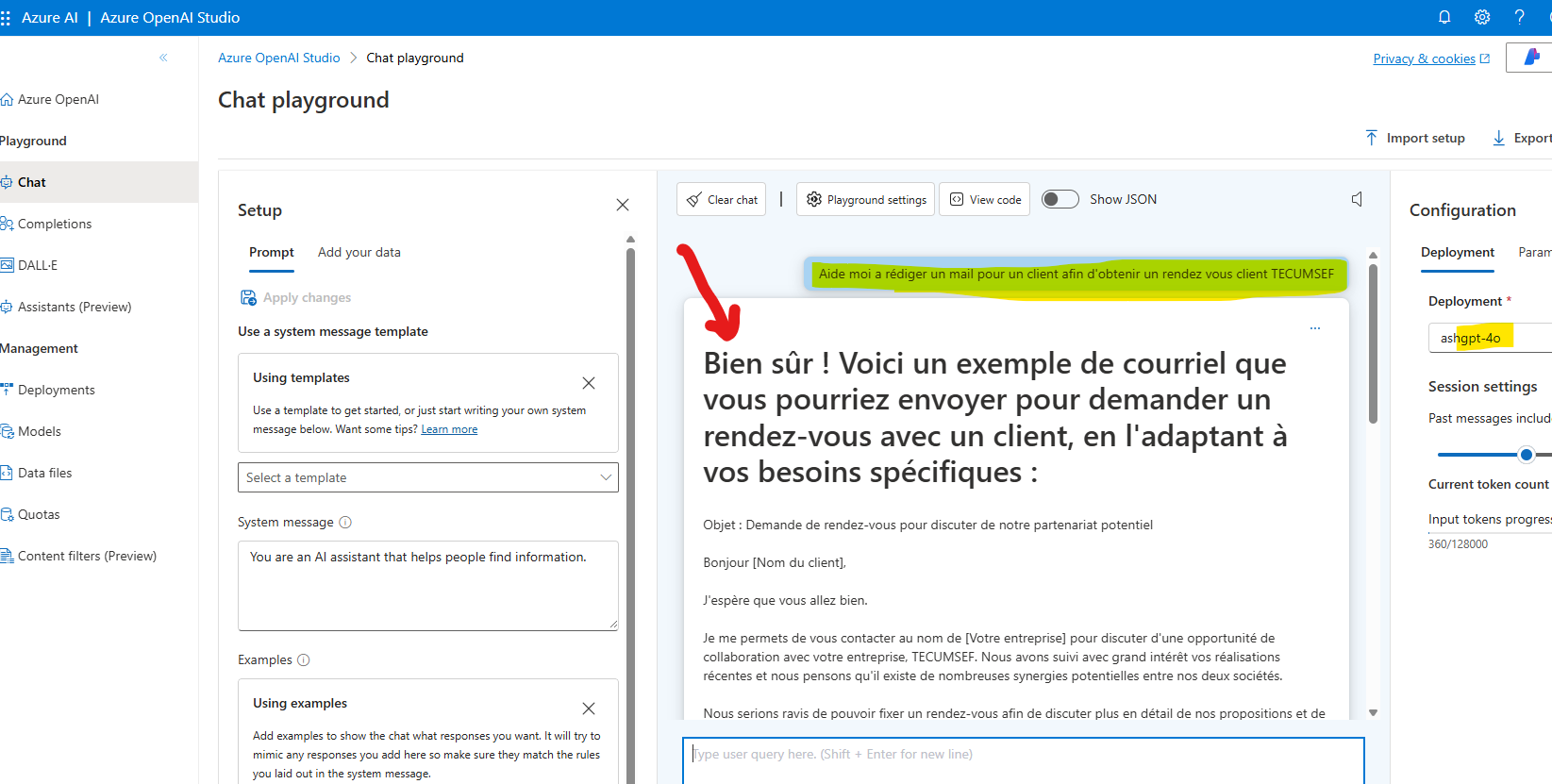Click the speaker icon in chat toolbar

pyautogui.click(x=1358, y=199)
